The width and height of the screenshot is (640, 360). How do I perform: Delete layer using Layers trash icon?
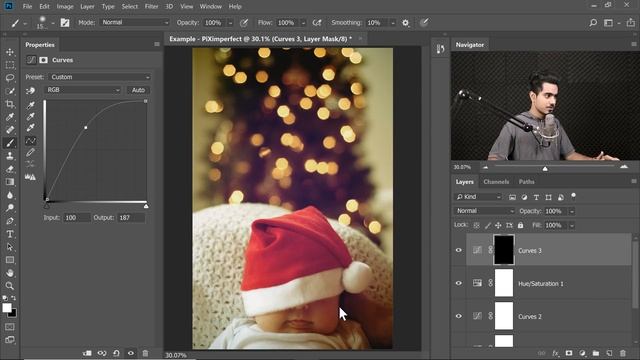click(623, 353)
